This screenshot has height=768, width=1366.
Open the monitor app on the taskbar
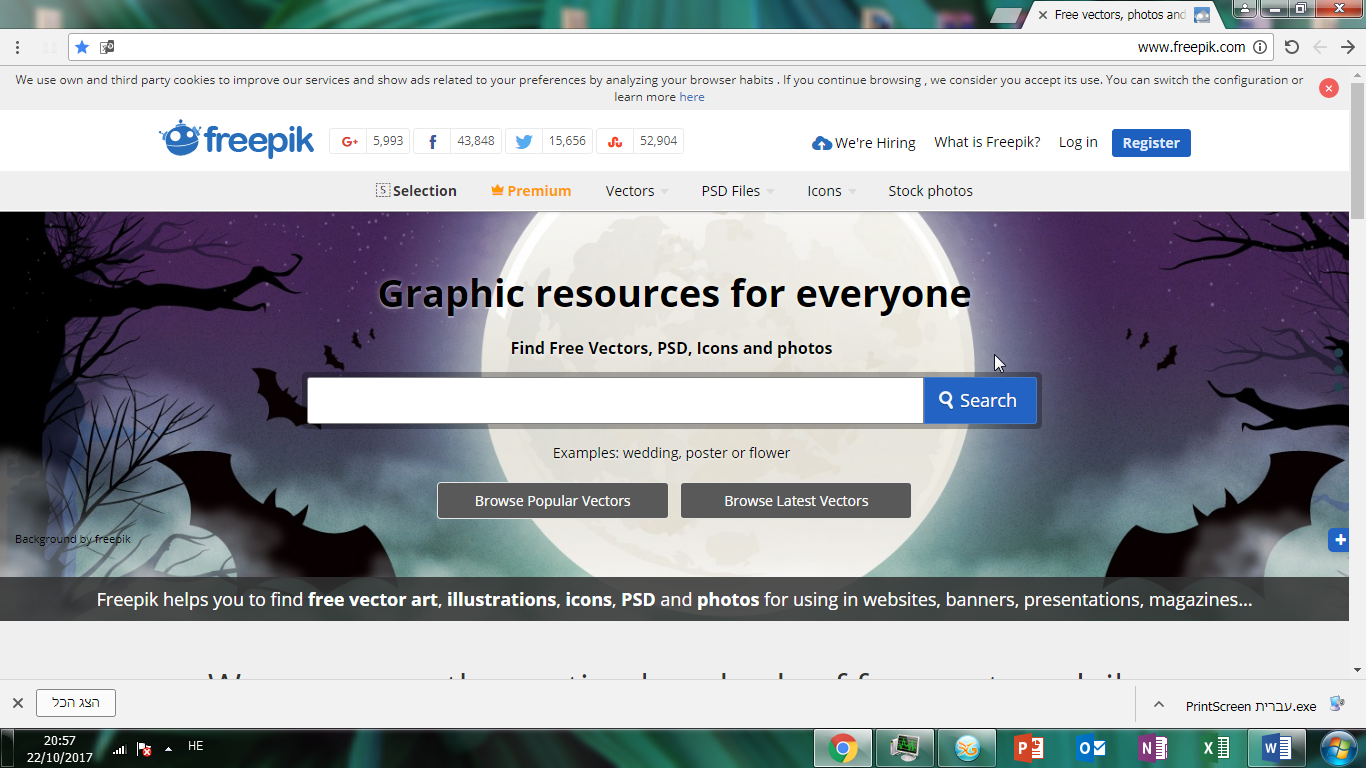click(x=905, y=748)
